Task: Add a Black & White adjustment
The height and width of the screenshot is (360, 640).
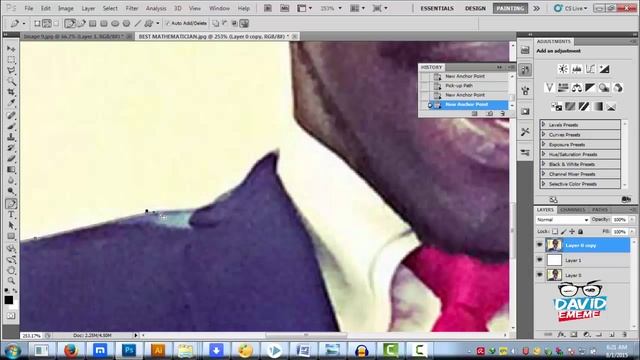Action: [590, 87]
